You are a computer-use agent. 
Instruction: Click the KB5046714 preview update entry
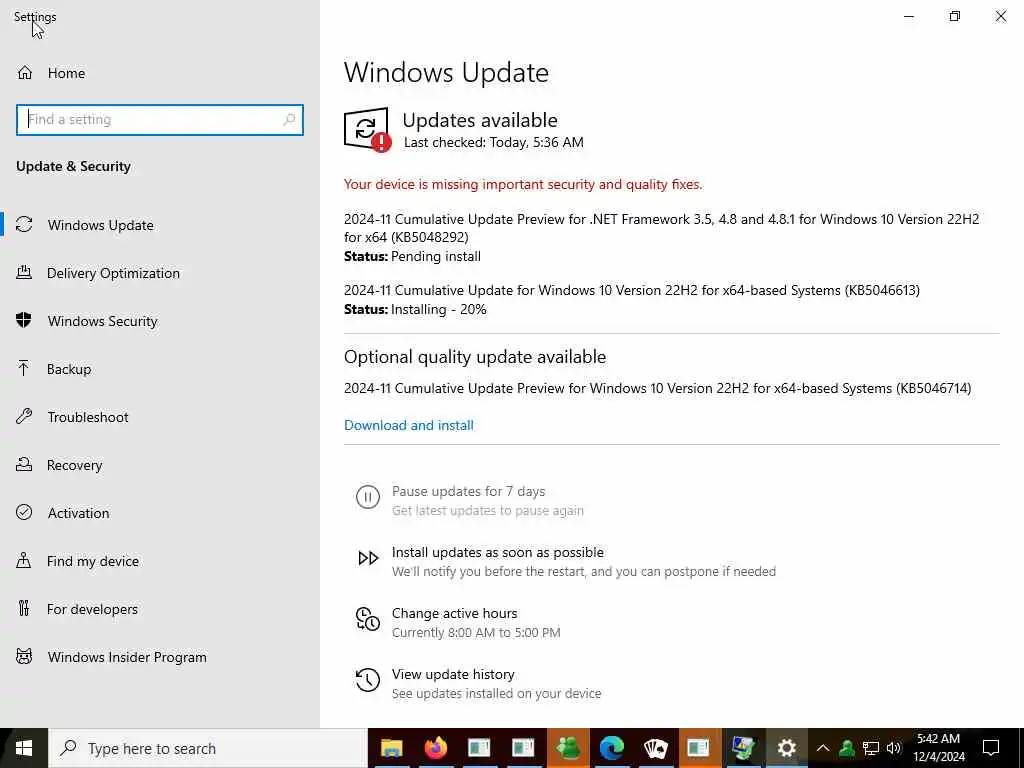click(658, 389)
